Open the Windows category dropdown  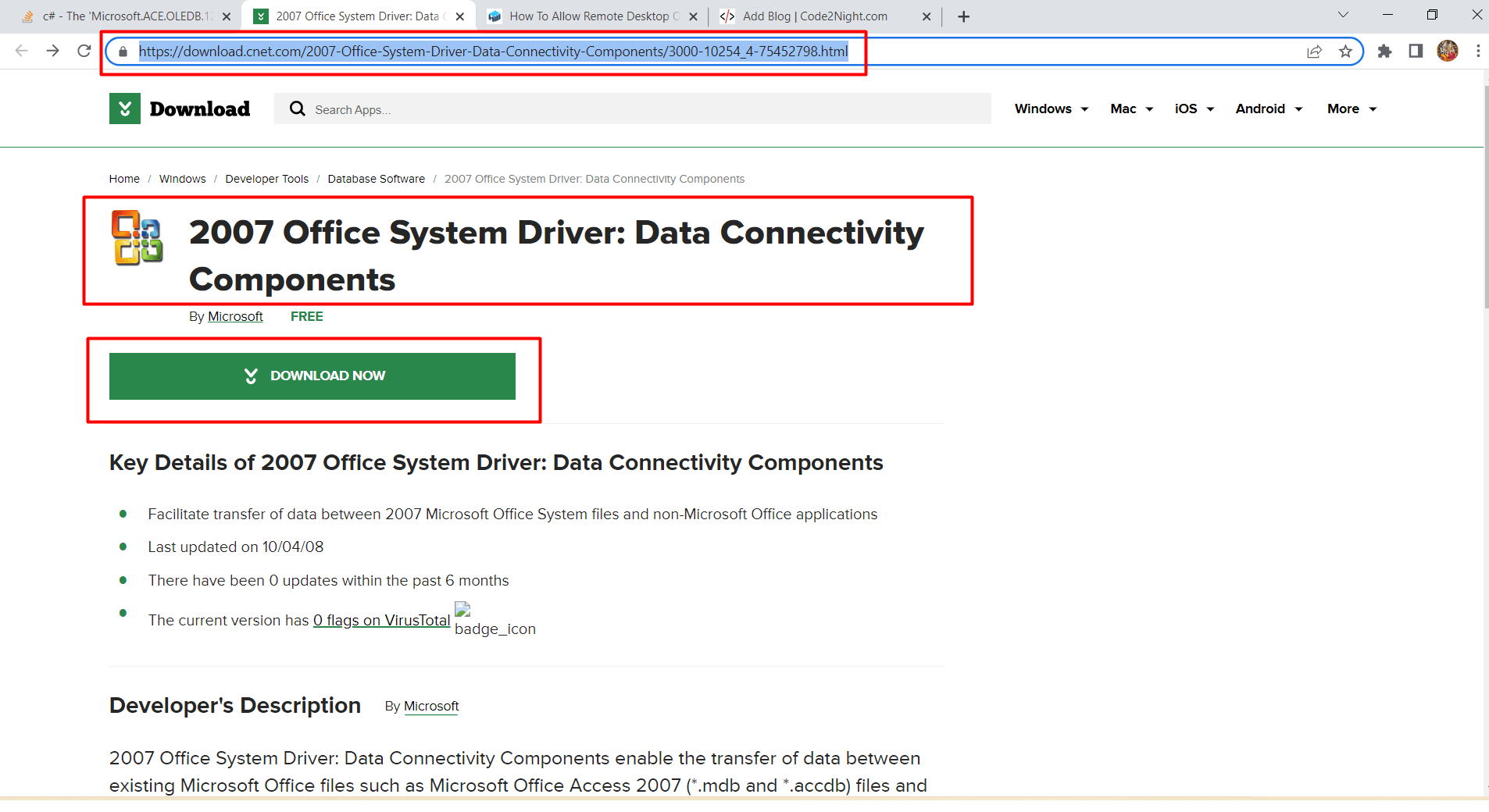pyautogui.click(x=1050, y=109)
